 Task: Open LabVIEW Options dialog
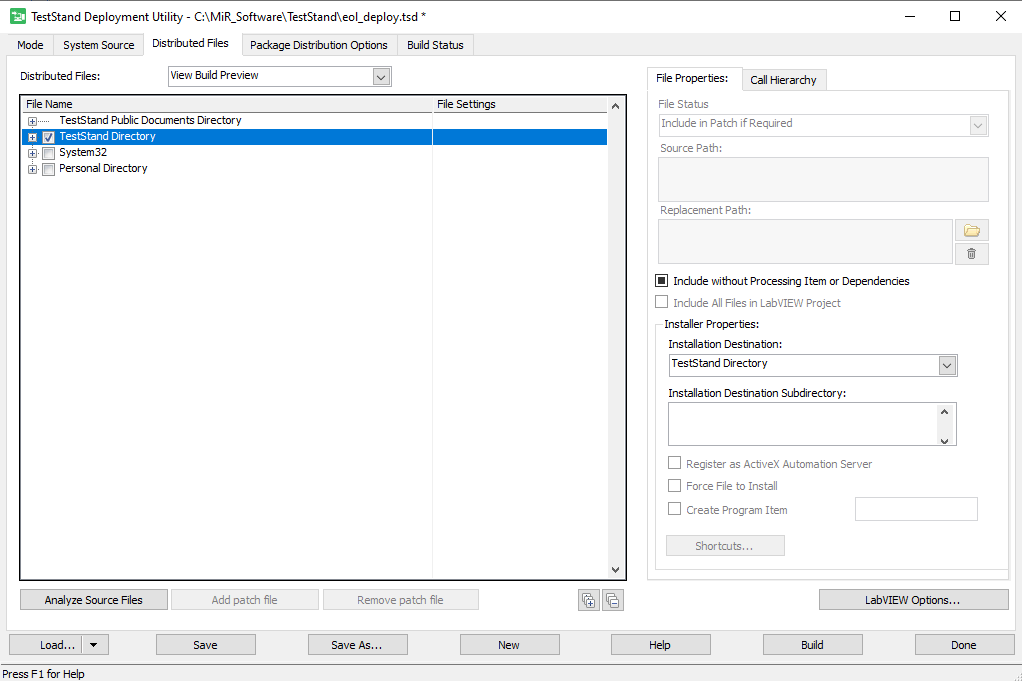pyautogui.click(x=913, y=600)
